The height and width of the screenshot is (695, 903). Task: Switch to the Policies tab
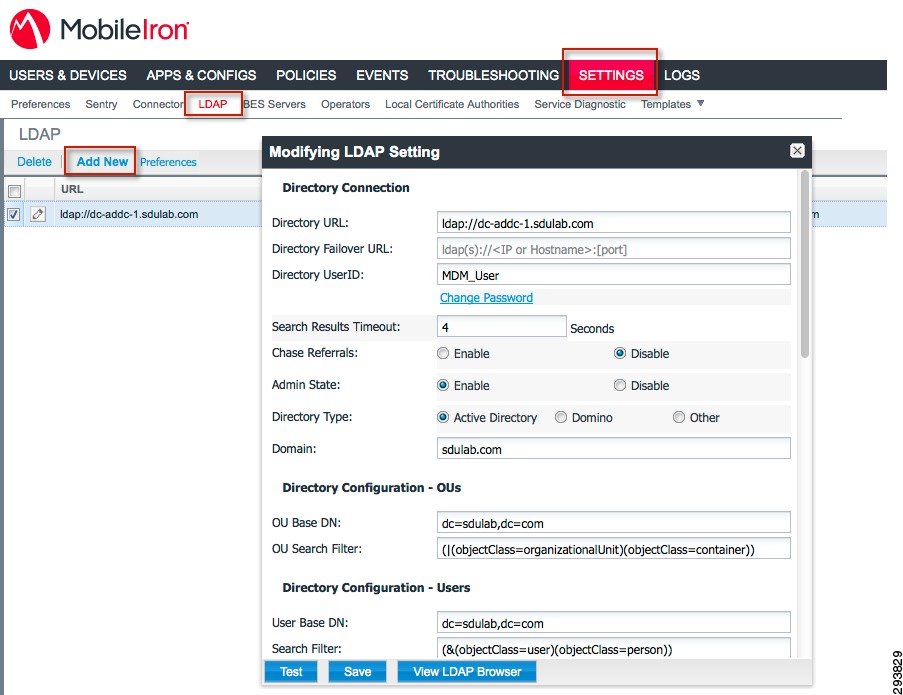(306, 75)
